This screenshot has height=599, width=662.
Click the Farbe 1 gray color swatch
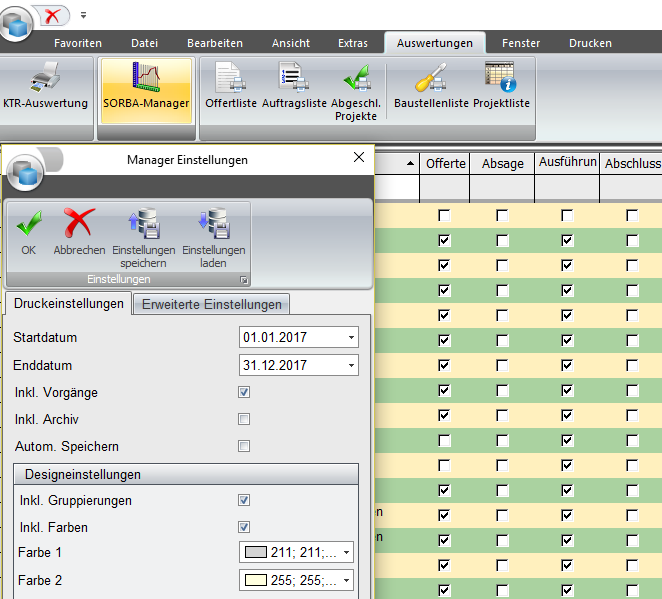256,552
